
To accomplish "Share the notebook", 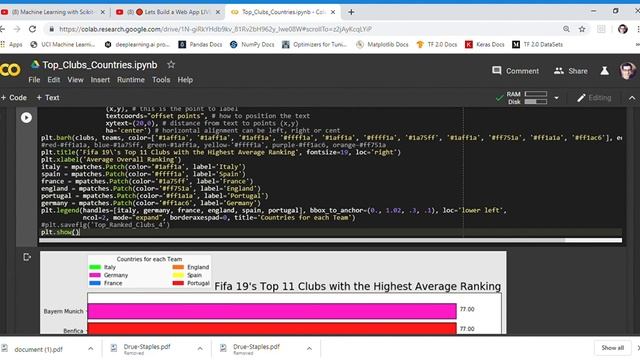I will pyautogui.click(x=571, y=71).
